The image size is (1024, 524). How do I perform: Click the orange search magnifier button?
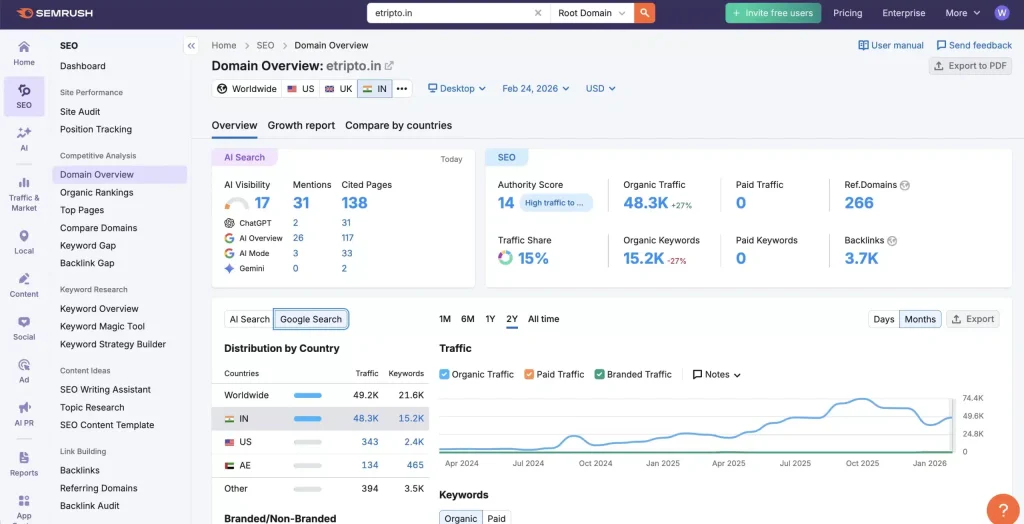point(645,13)
